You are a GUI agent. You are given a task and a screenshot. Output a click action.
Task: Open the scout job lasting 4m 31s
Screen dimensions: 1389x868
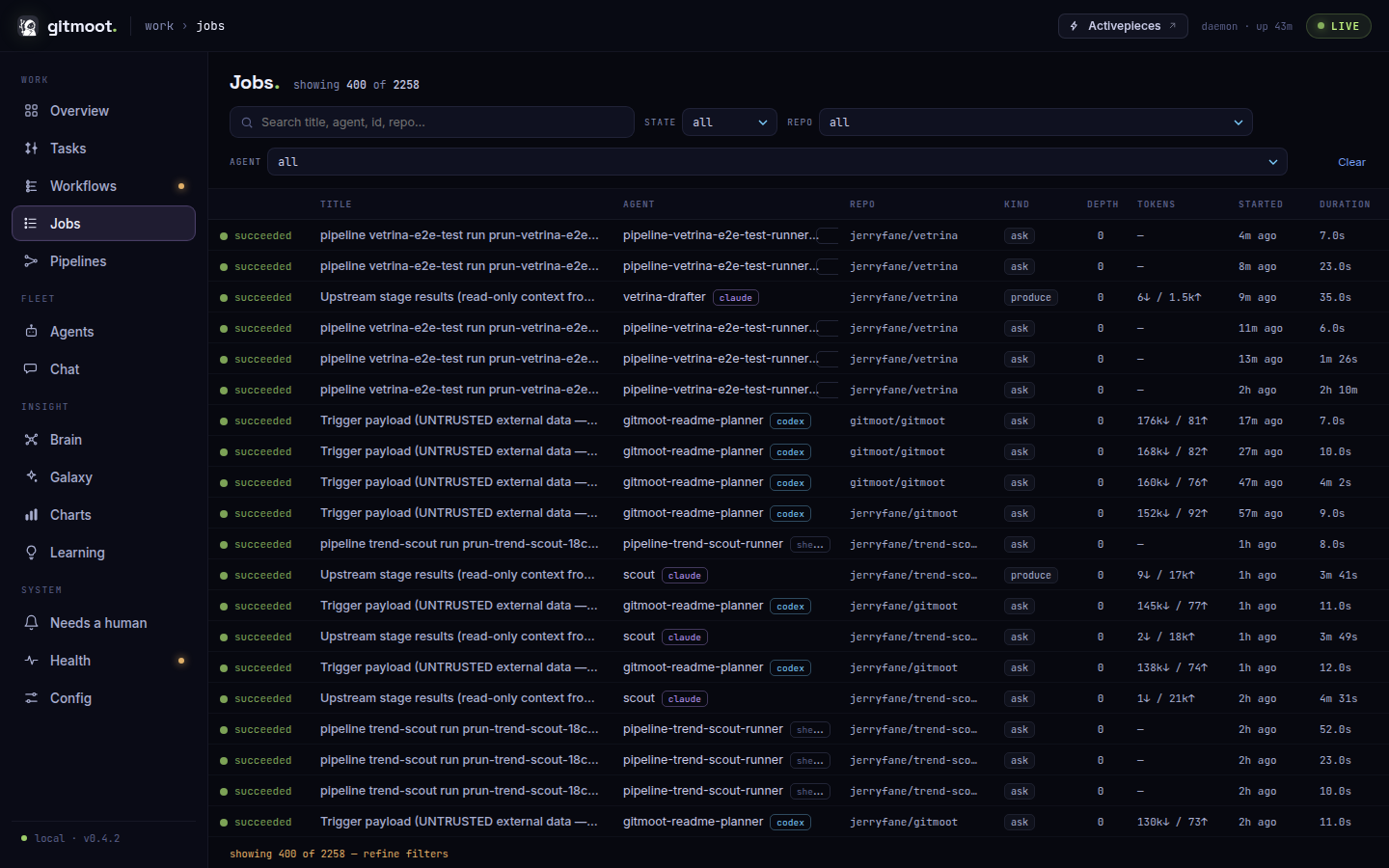[799, 698]
